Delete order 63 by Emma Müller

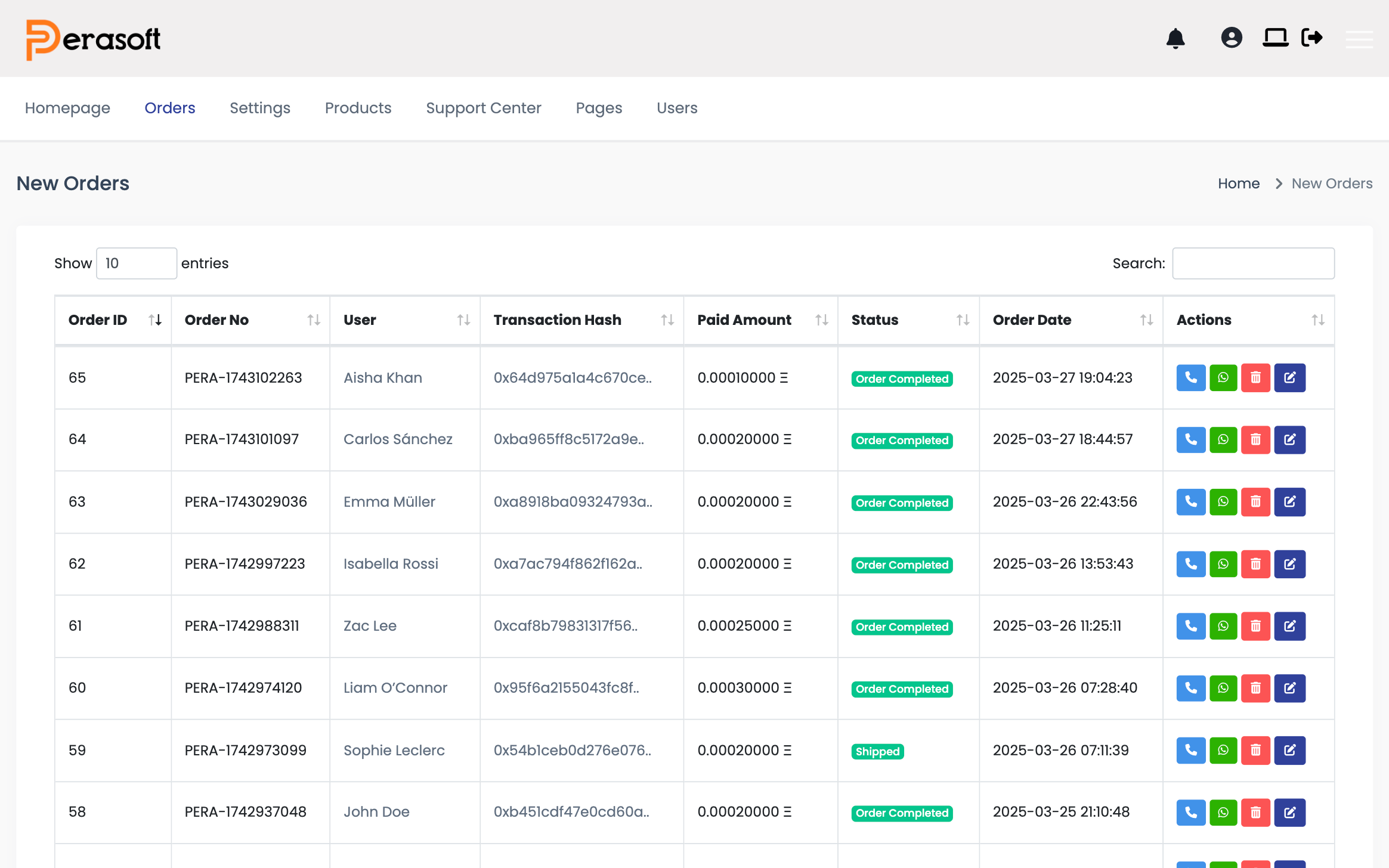[x=1255, y=502]
